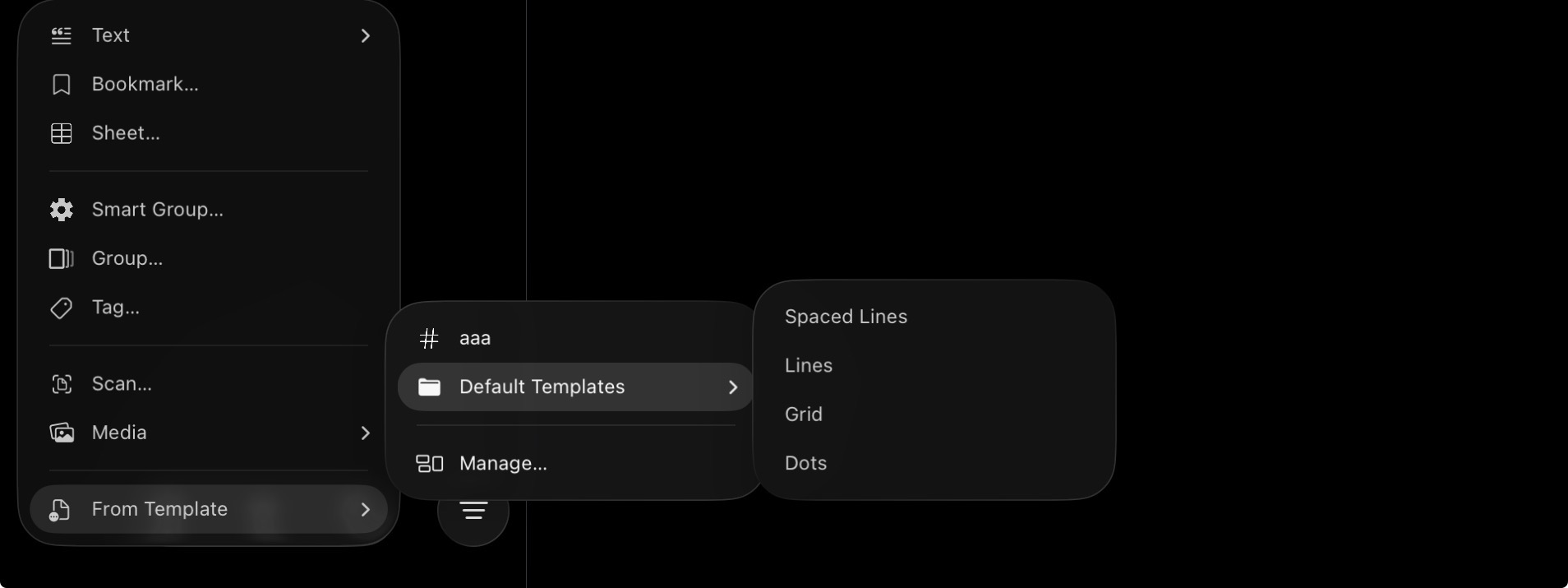
Task: Click the Text quote-lines icon
Action: pyautogui.click(x=62, y=35)
